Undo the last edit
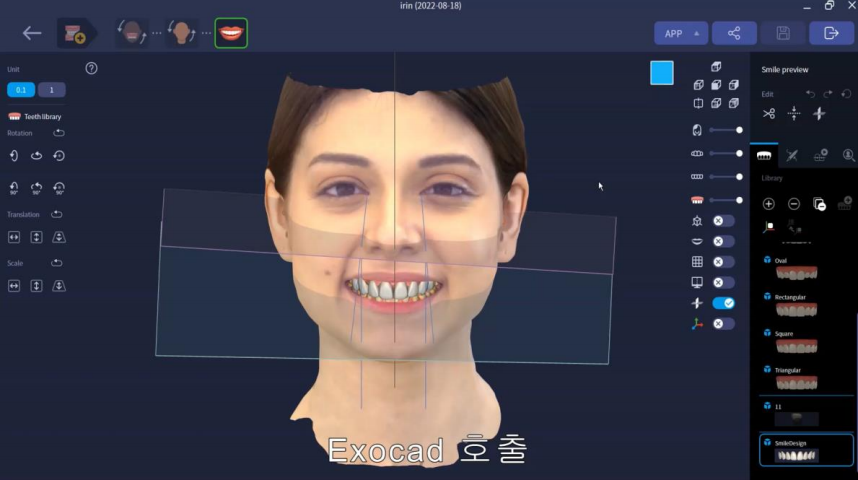The height and width of the screenshot is (480, 858). (810, 94)
